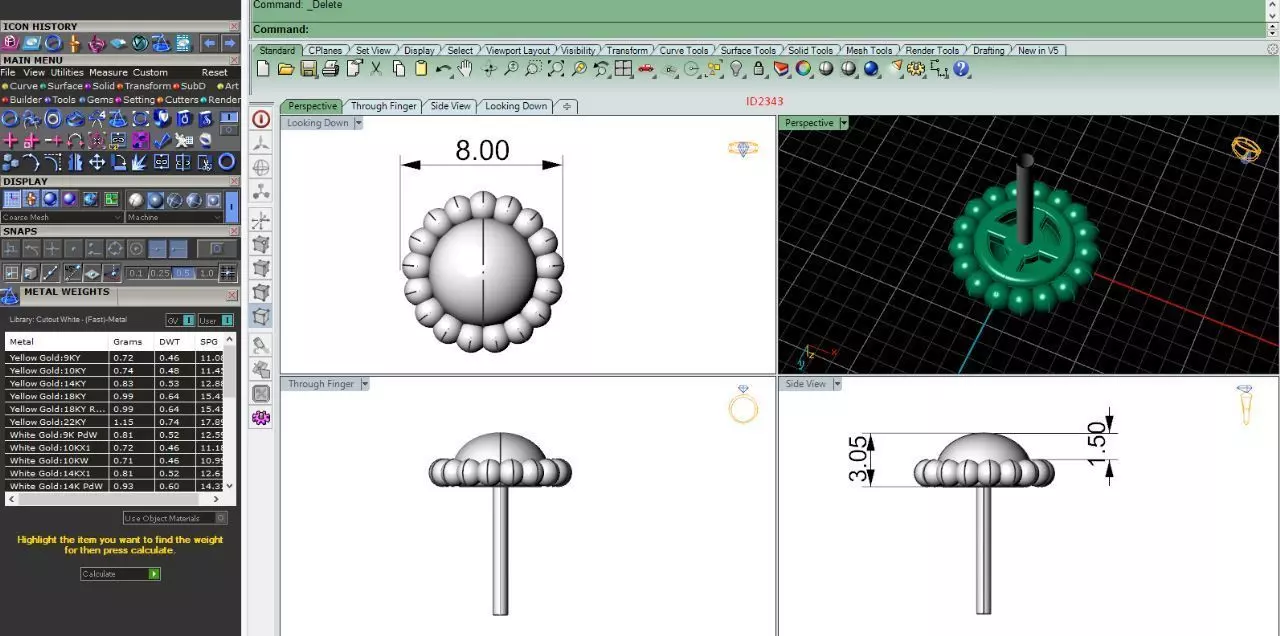
Task: Open a file with the folder icon
Action: click(286, 69)
